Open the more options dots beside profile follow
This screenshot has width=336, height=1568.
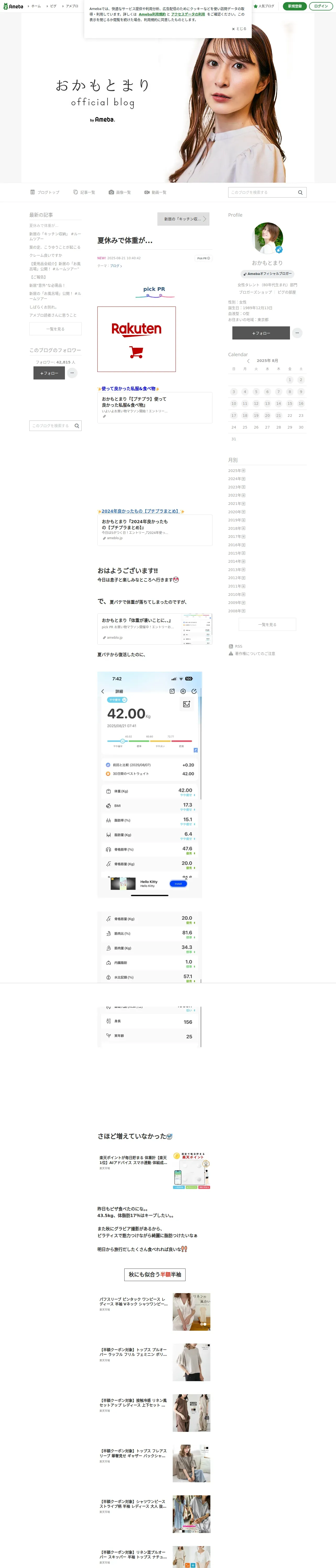pos(297,333)
